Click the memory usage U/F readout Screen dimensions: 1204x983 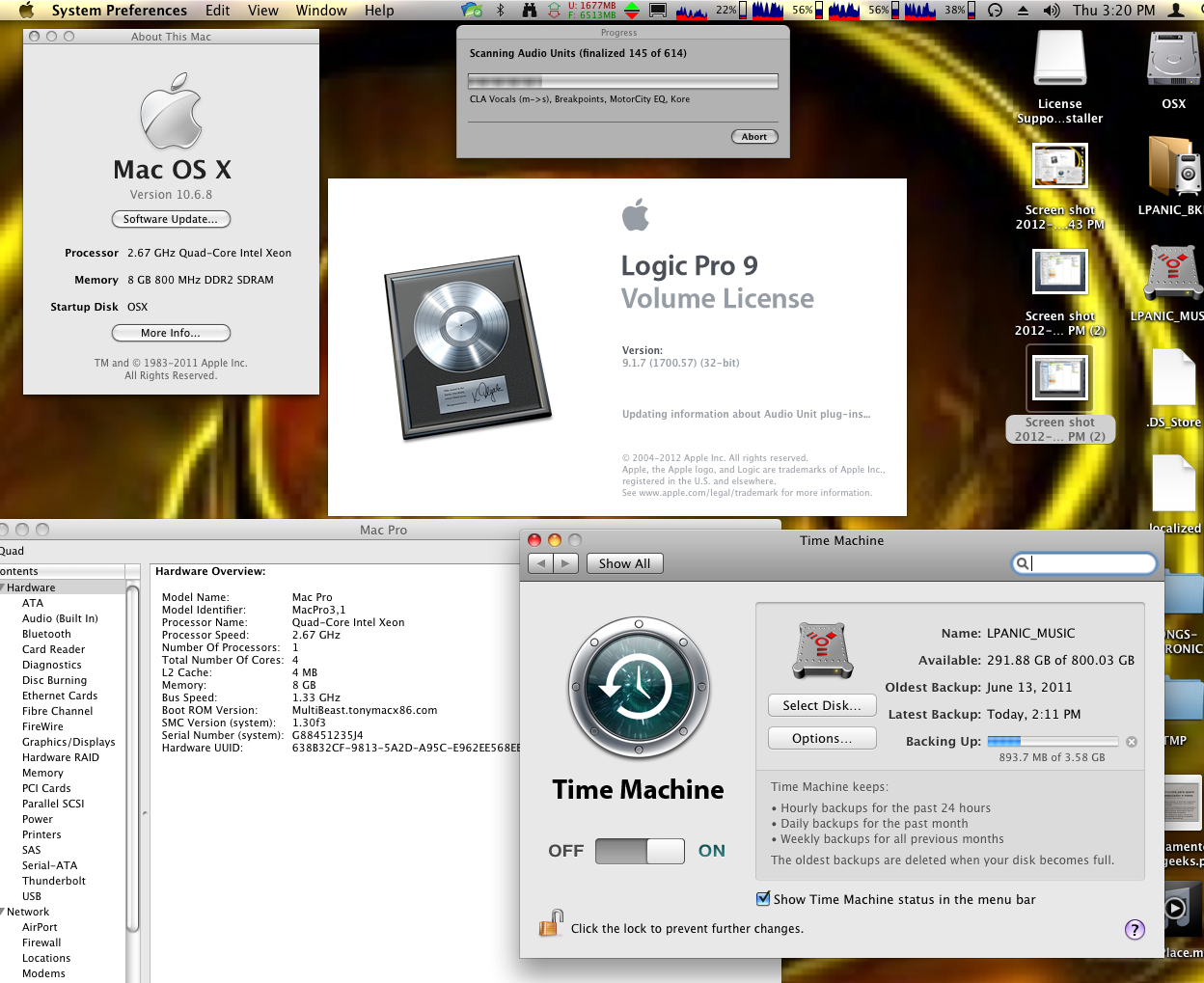[592, 10]
